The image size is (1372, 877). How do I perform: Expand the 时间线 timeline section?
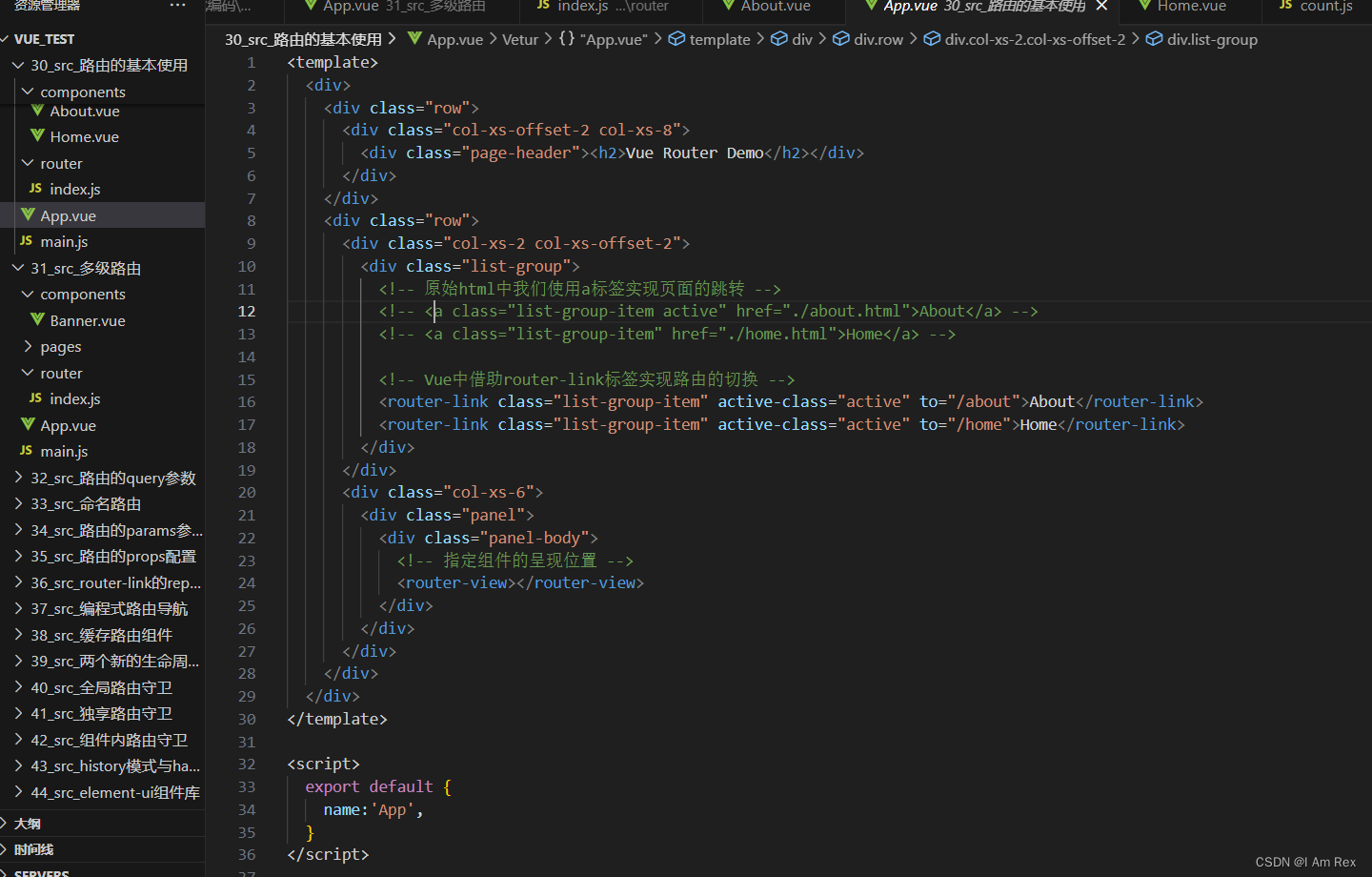click(x=6, y=849)
